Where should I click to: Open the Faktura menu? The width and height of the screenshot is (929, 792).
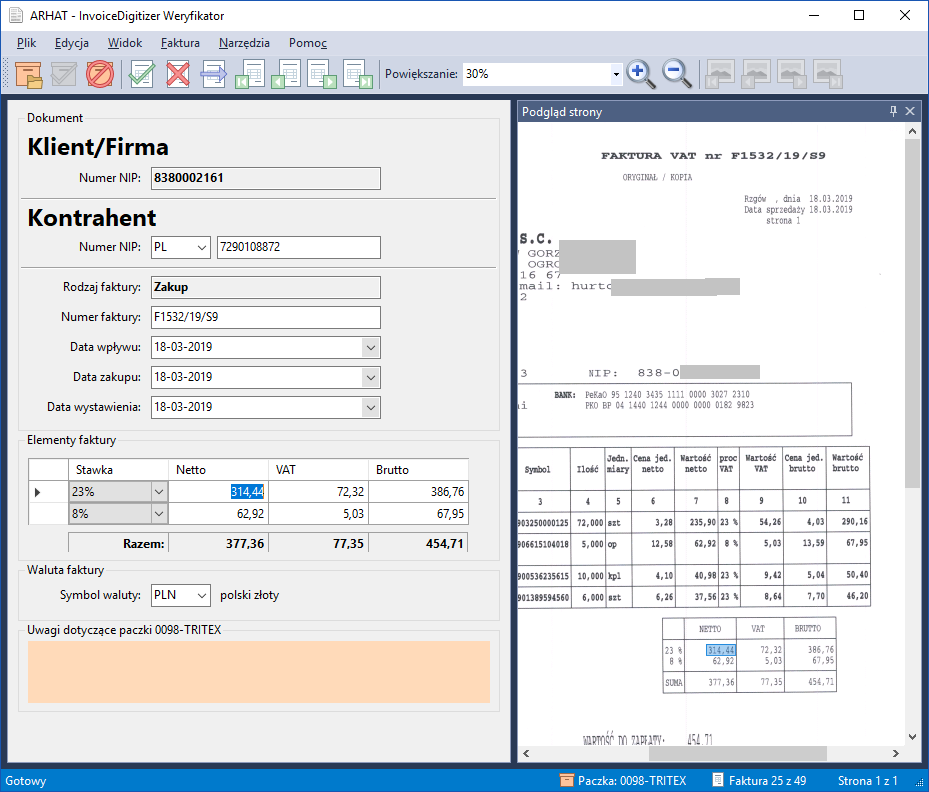(180, 43)
